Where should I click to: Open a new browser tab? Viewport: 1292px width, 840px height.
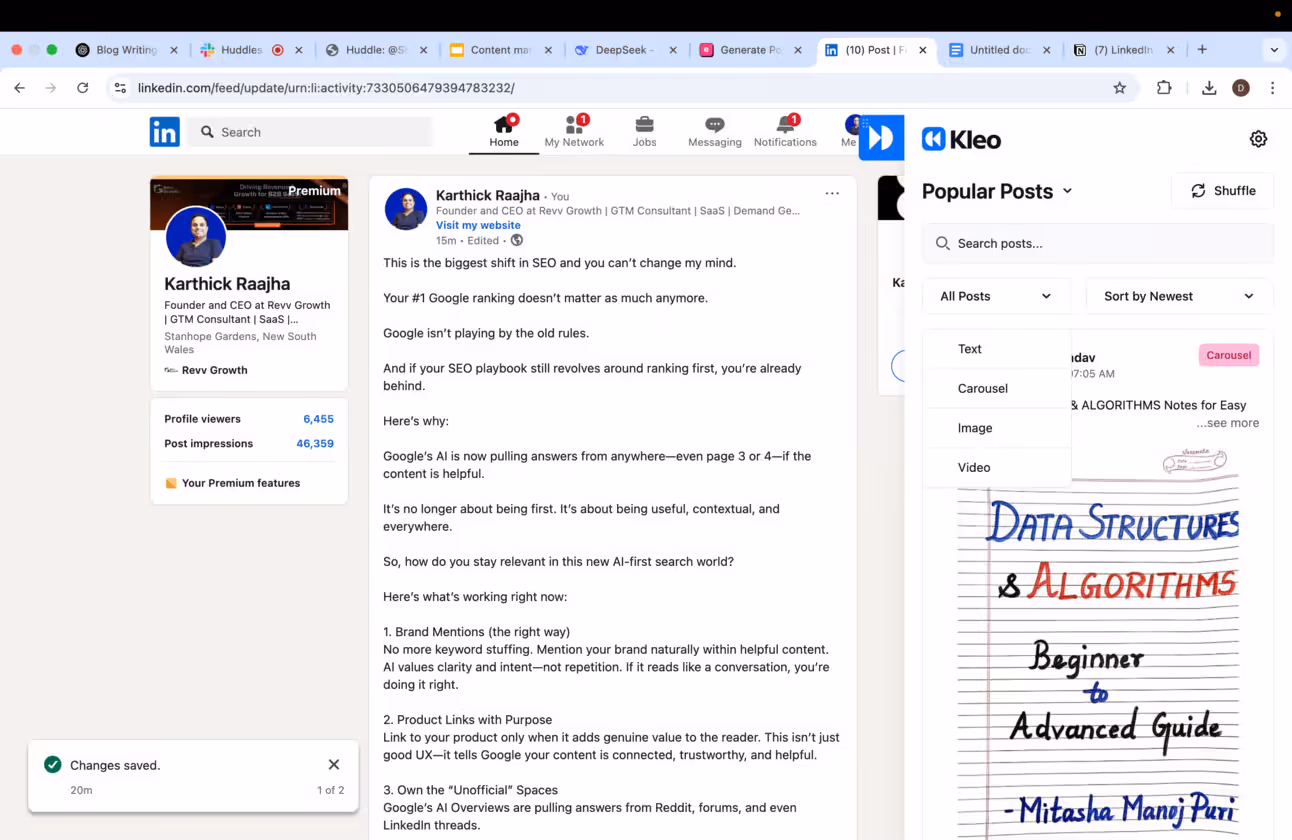[x=1202, y=49]
